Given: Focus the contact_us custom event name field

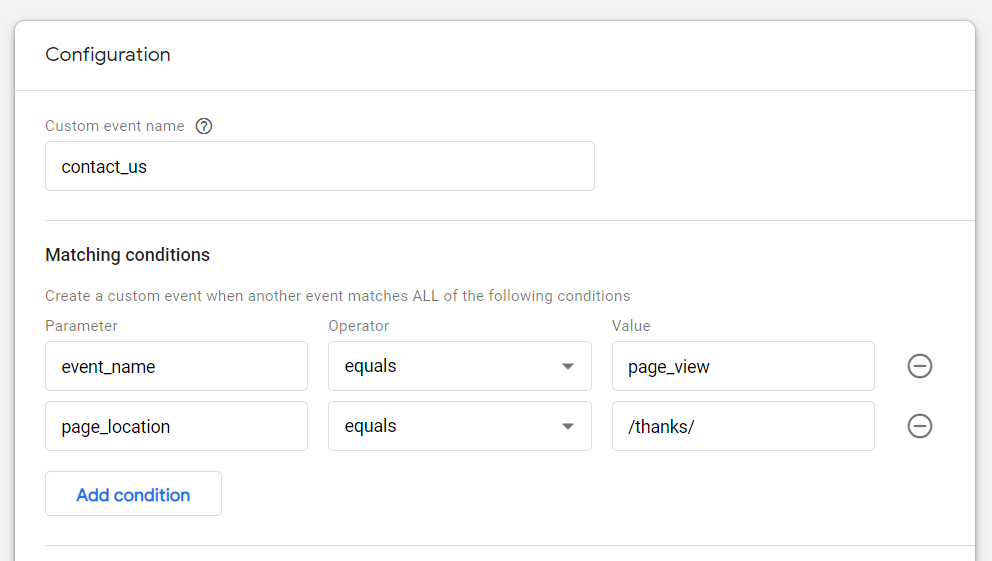Looking at the screenshot, I should tap(319, 166).
